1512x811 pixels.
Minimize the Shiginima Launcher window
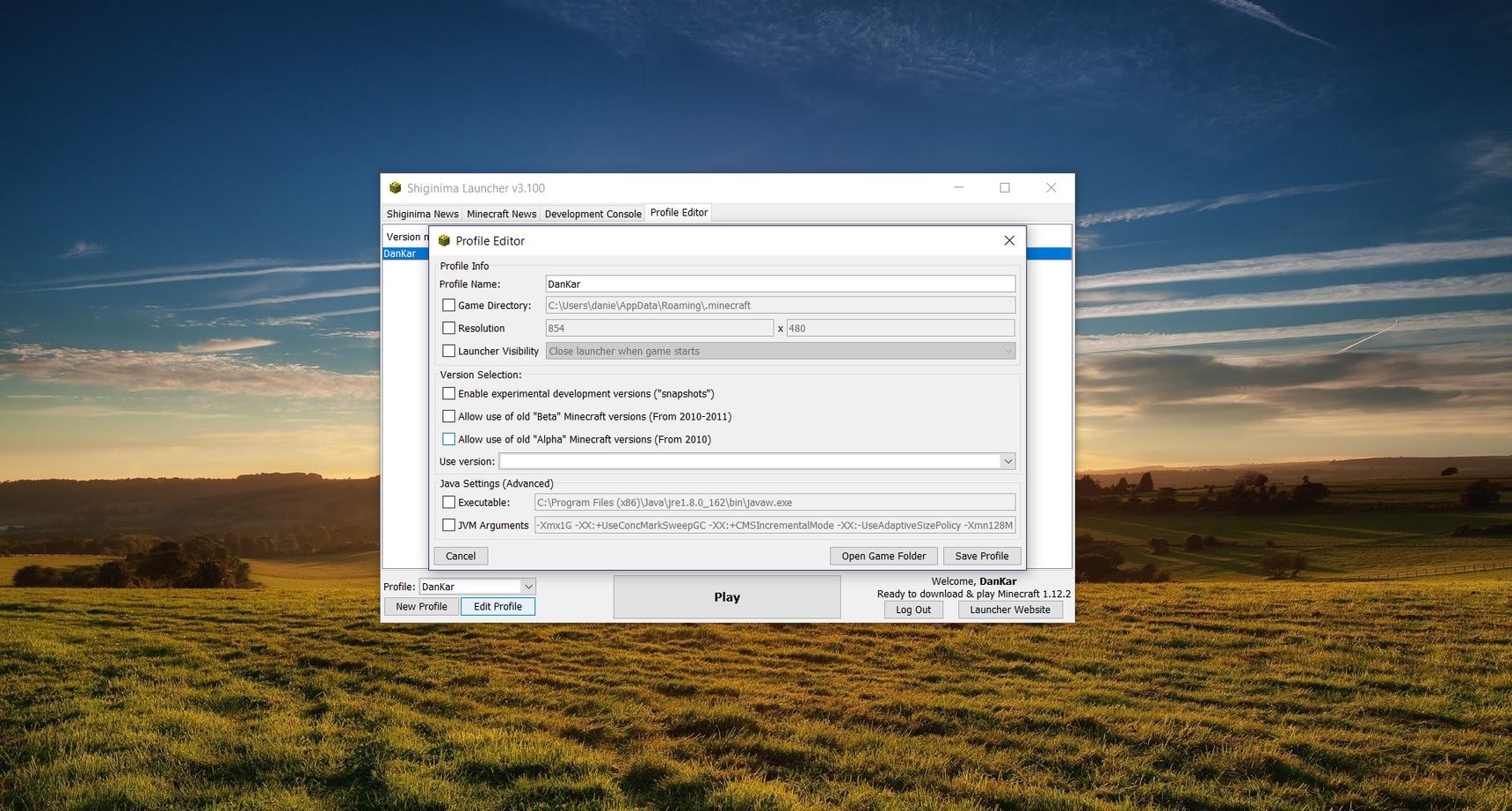pos(959,187)
